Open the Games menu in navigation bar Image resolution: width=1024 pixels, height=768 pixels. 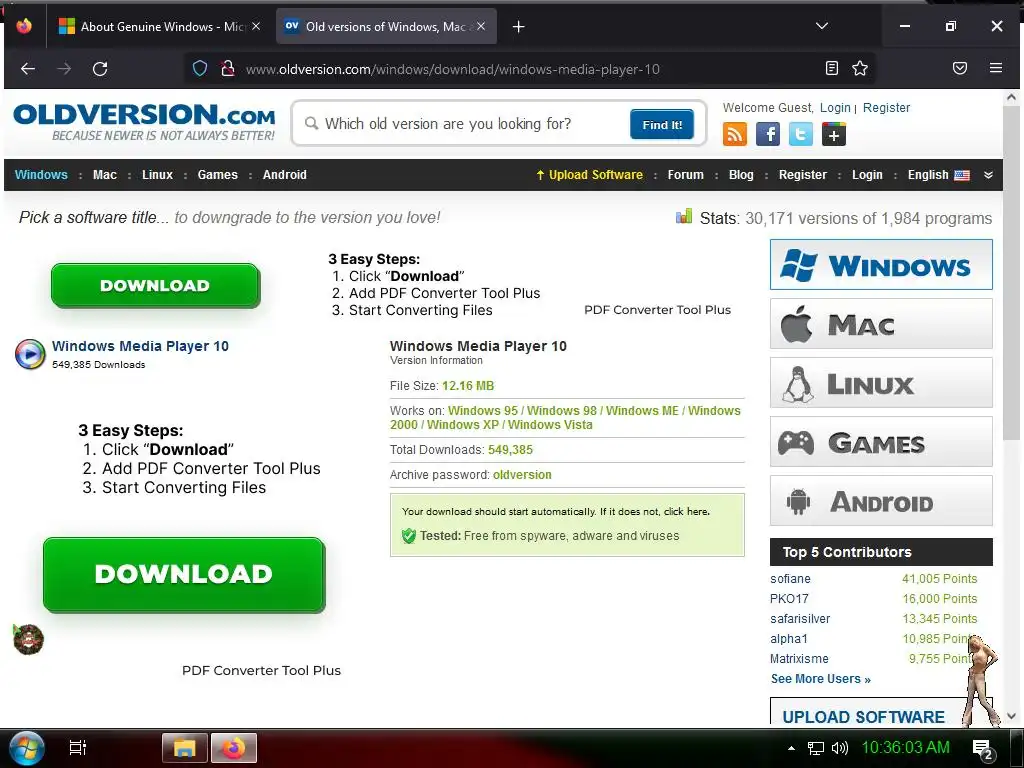(x=217, y=175)
